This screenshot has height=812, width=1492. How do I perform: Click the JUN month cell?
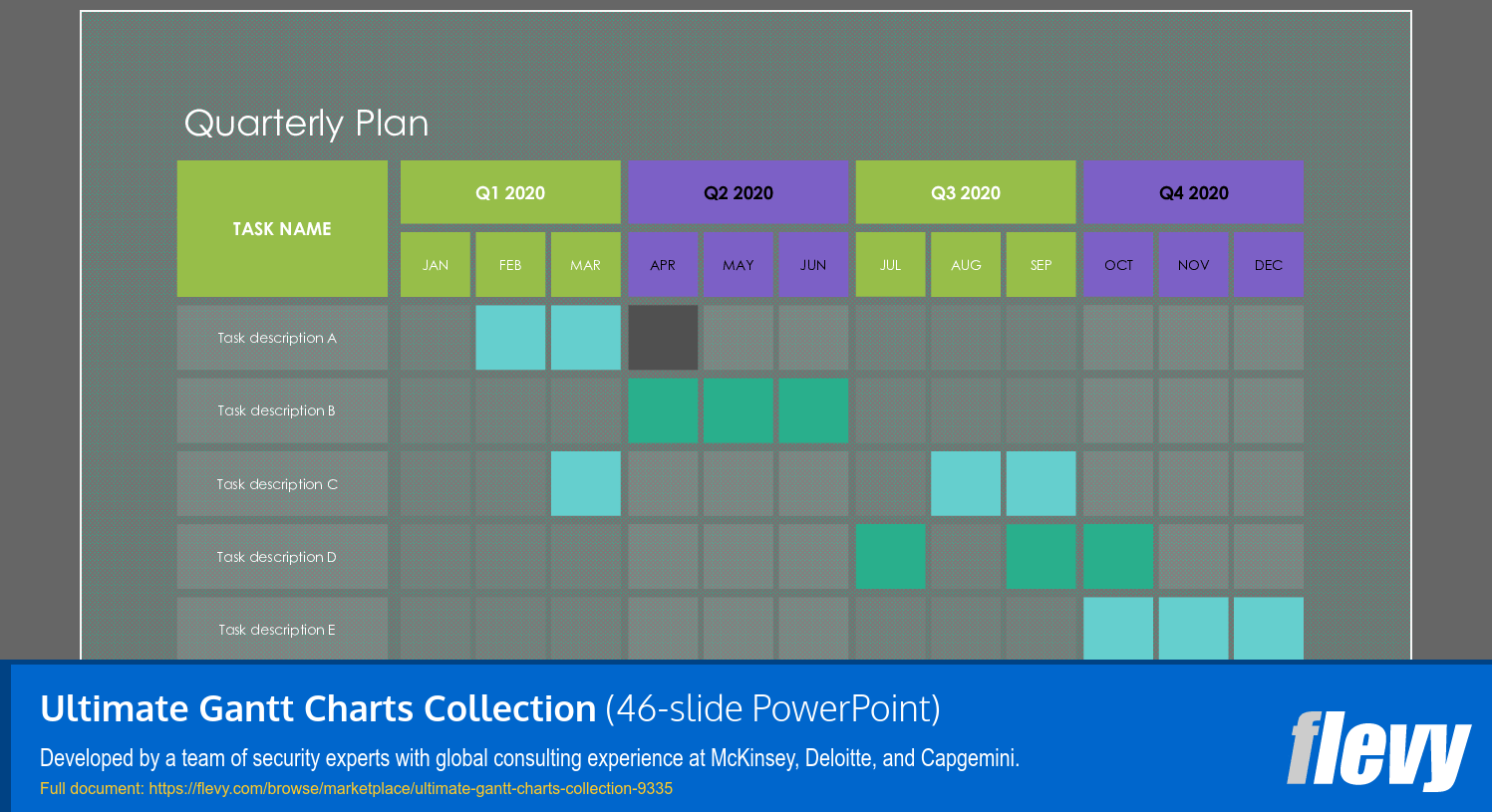pyautogui.click(x=813, y=264)
